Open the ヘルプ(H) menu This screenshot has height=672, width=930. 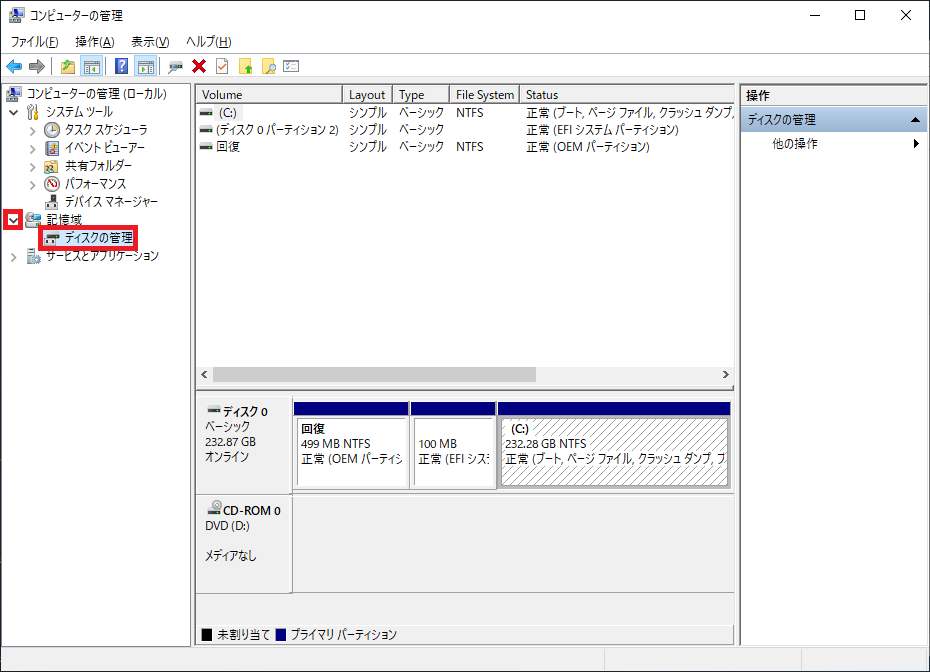(209, 42)
